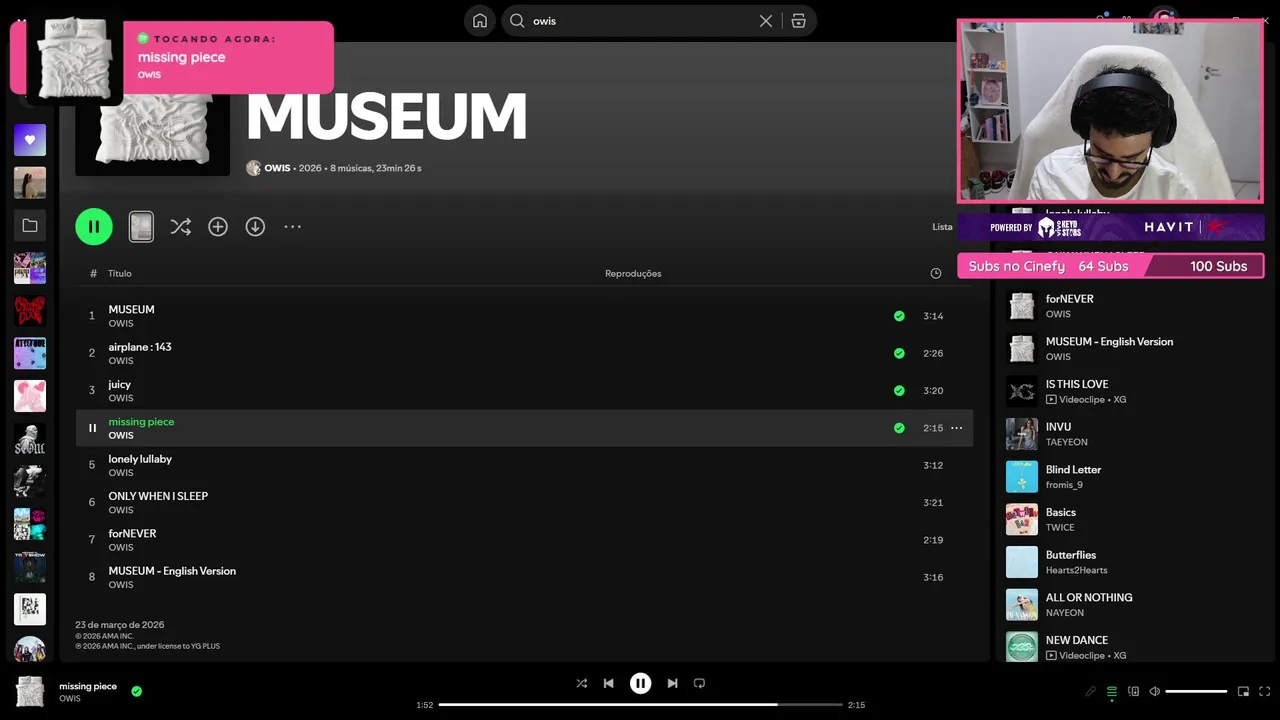The height and width of the screenshot is (720, 1280).
Task: Open the album art preview thumbnail button
Action: pyautogui.click(x=141, y=227)
